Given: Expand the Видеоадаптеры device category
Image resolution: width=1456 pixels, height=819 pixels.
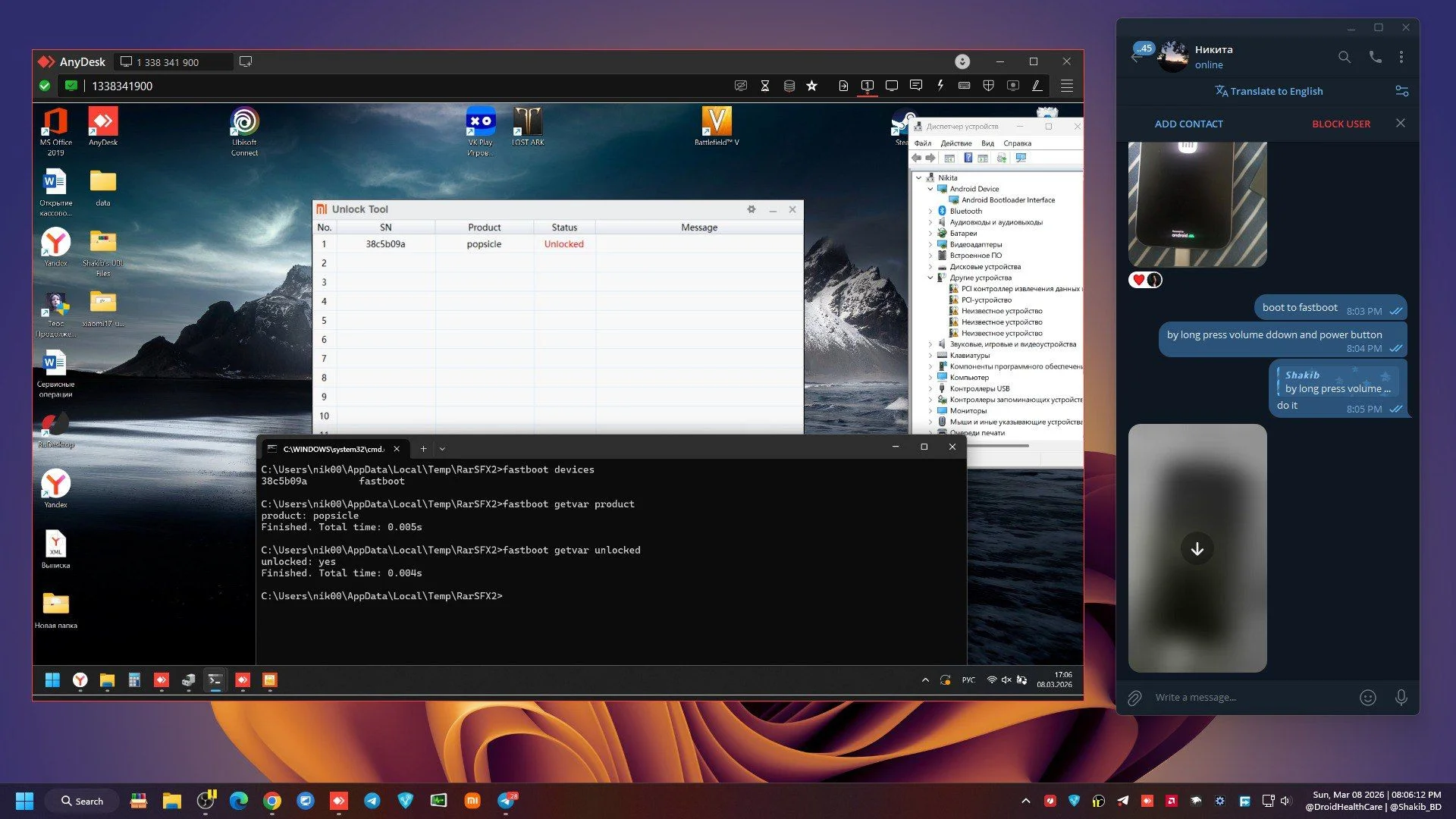Looking at the screenshot, I should (930, 245).
